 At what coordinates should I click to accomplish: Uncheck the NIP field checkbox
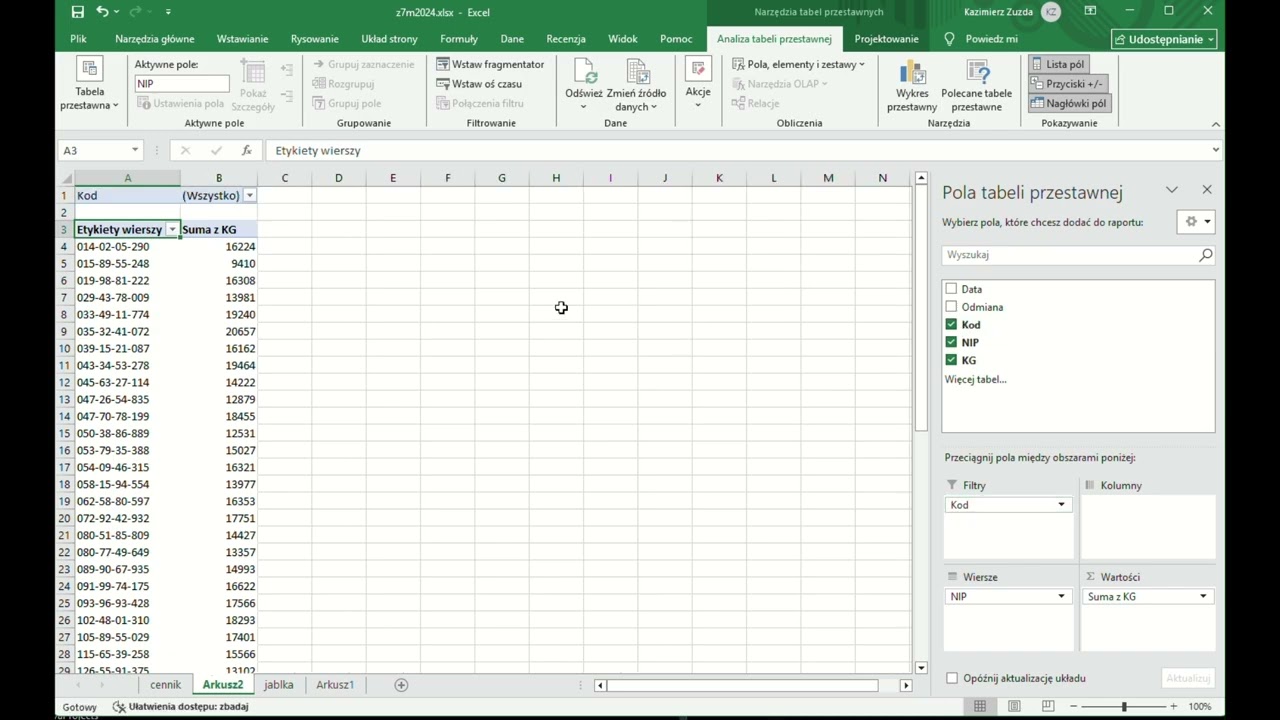pyautogui.click(x=951, y=342)
